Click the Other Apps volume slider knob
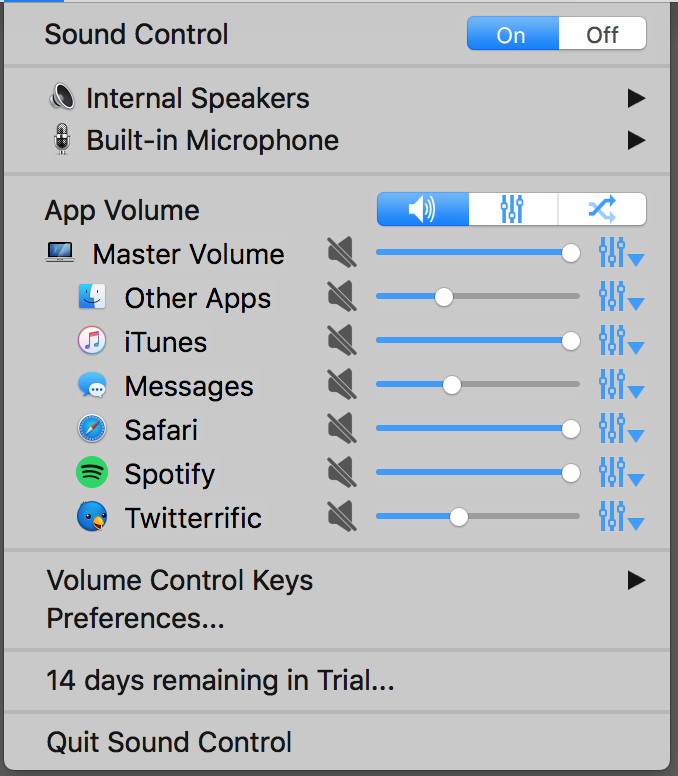Screen dimensions: 678x776 click(444, 297)
